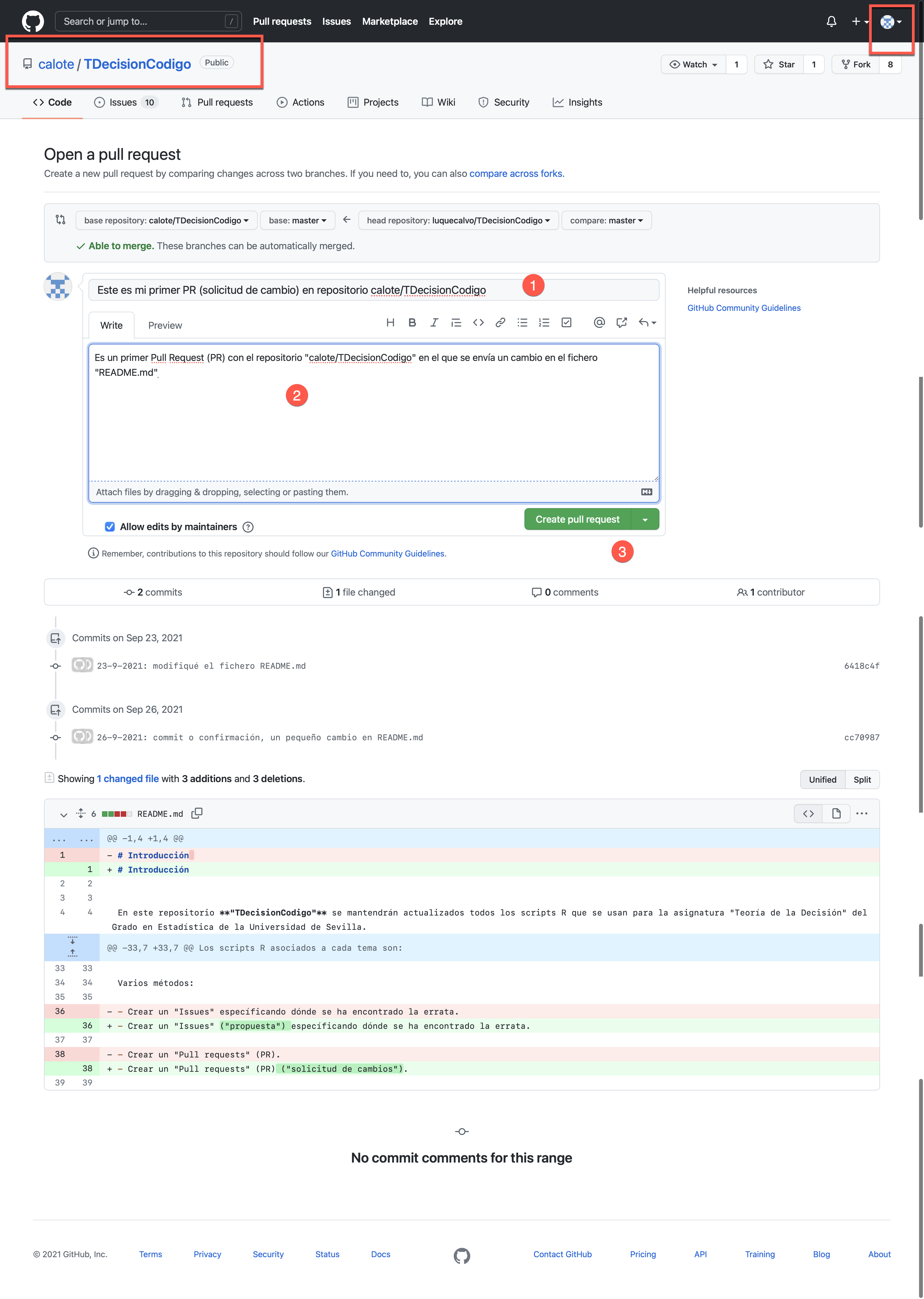Open README.md file options menu
Image resolution: width=924 pixels, height=1299 pixels.
tap(861, 814)
